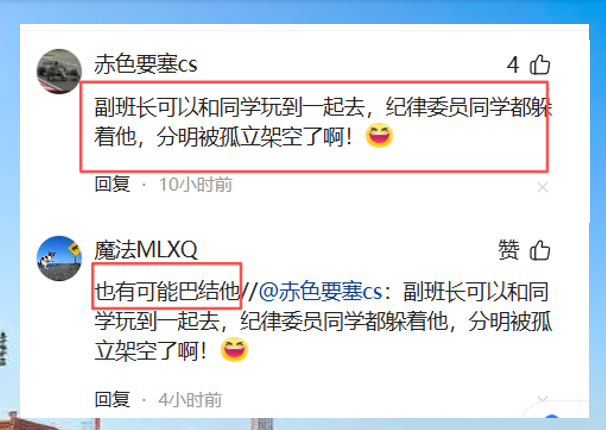Like the comment by 赤色要塞cs with thumbs-up
The image size is (606, 430).
pyautogui.click(x=540, y=65)
